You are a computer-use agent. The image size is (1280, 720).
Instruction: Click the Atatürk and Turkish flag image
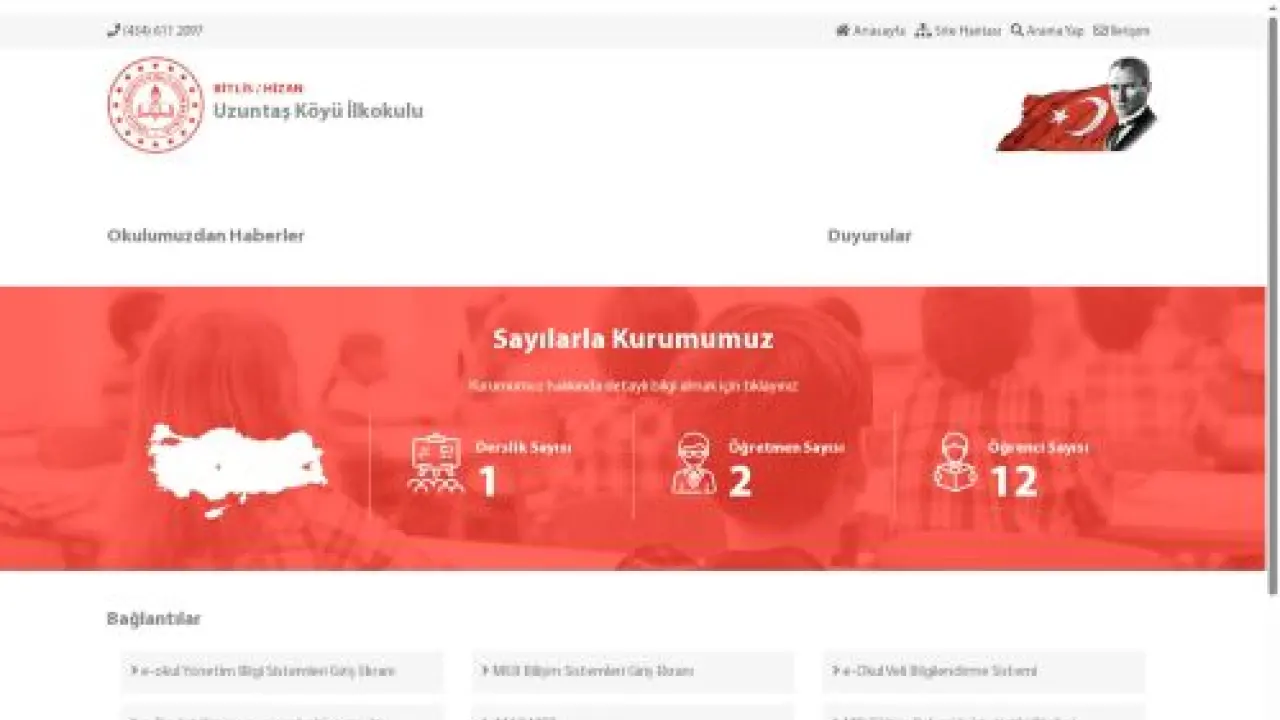(x=1075, y=104)
